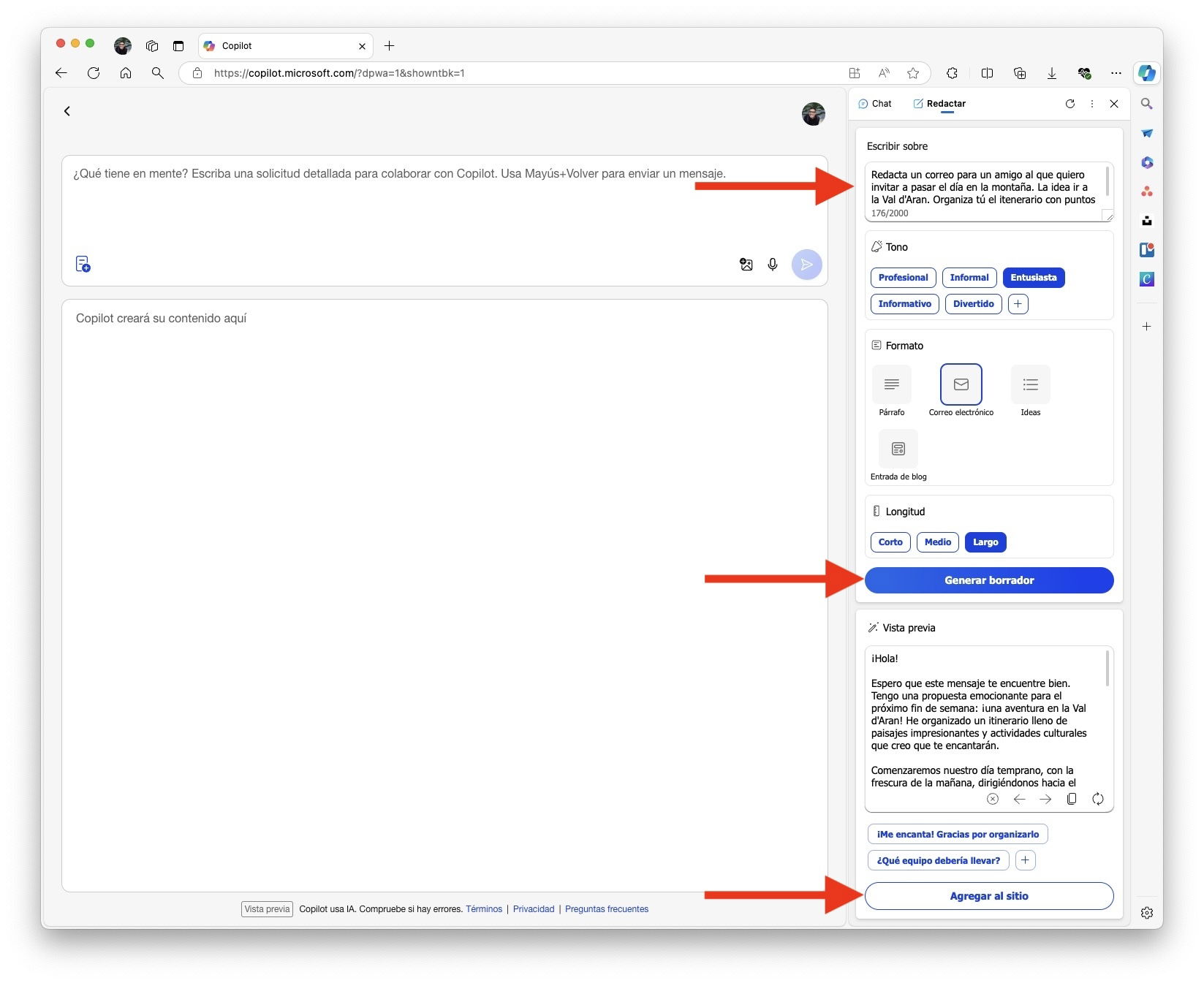
Task: Reload the page with the refresh icon
Action: (x=94, y=73)
